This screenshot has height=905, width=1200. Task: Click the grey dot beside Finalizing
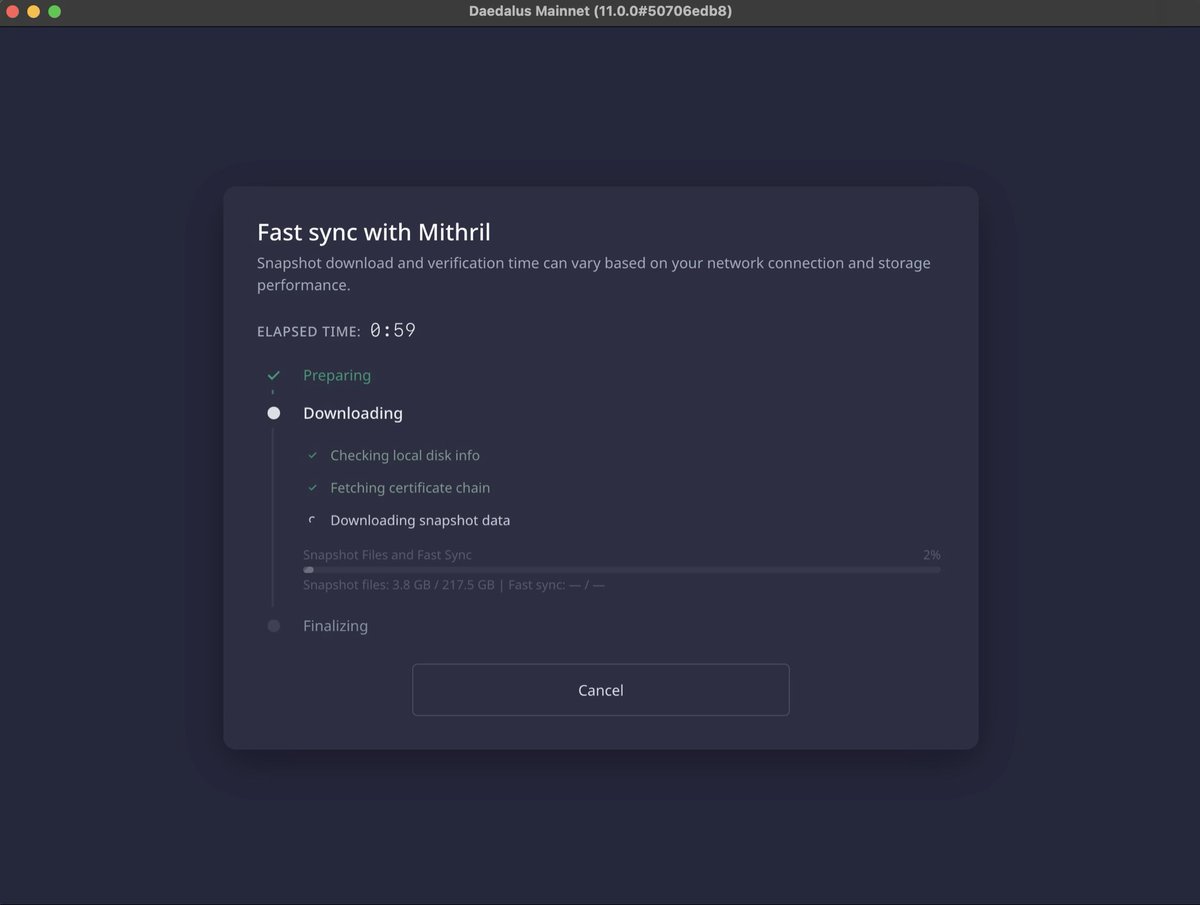pyautogui.click(x=273, y=626)
